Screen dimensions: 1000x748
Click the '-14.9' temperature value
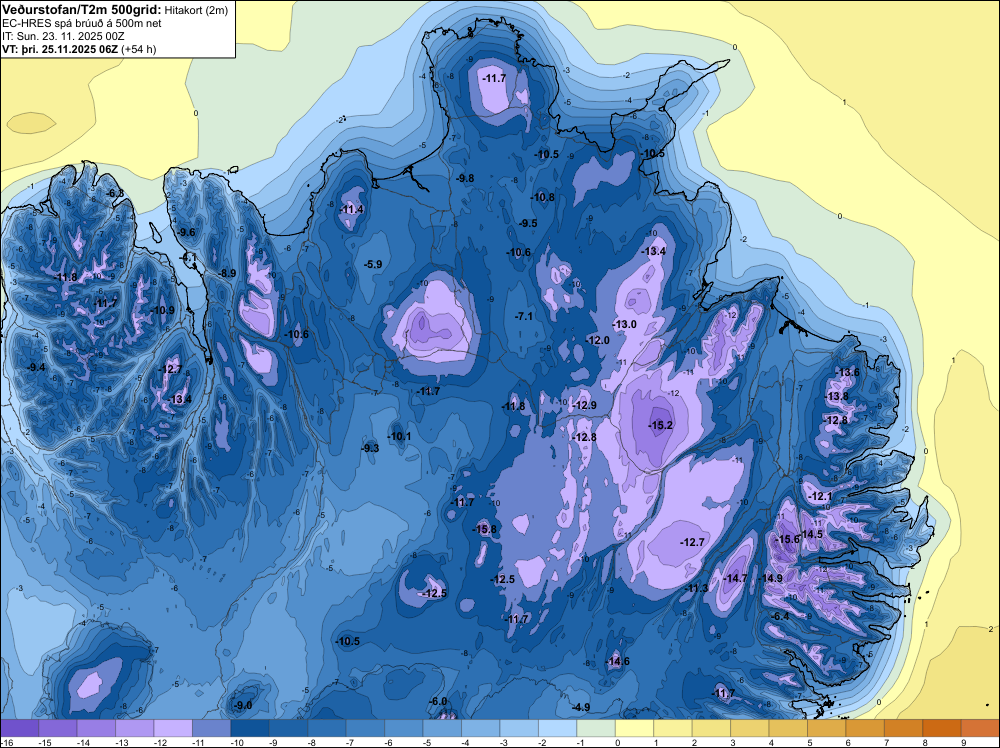click(770, 578)
